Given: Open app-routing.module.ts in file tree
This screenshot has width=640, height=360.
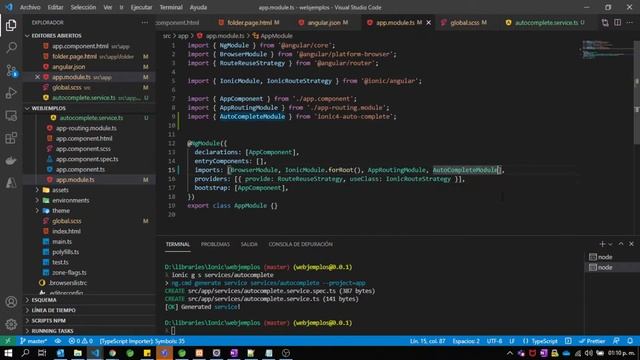Looking at the screenshot, I should click(86, 128).
